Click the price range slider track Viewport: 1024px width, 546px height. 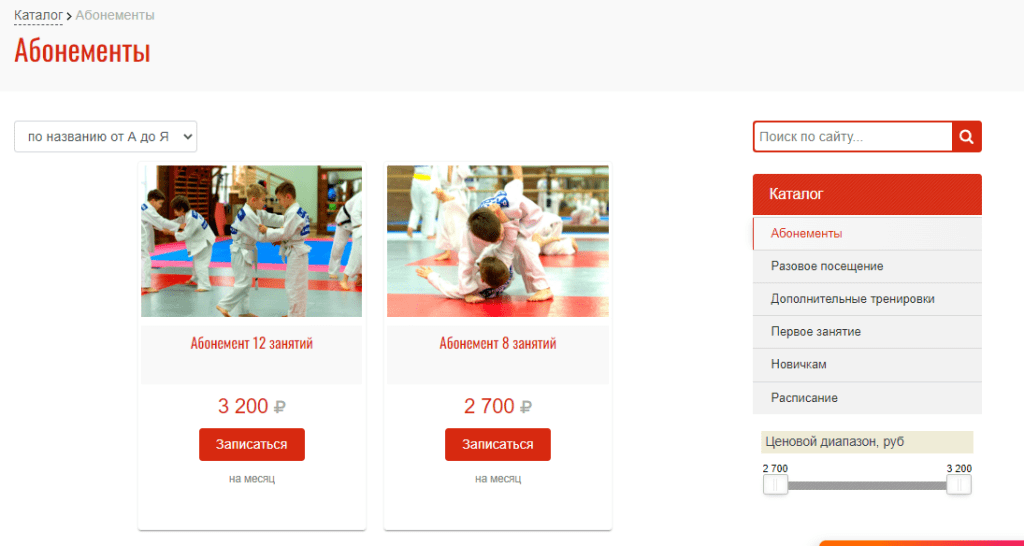tap(867, 486)
